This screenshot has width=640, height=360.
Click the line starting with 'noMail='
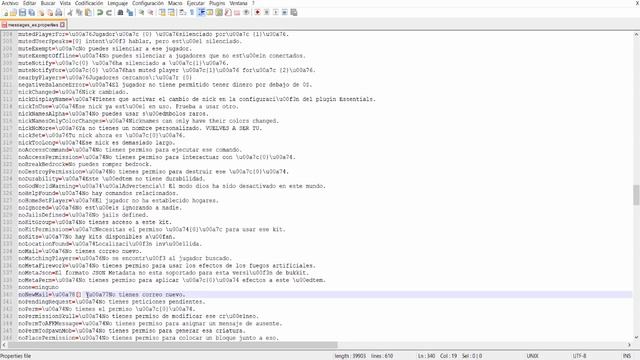(x=80, y=251)
